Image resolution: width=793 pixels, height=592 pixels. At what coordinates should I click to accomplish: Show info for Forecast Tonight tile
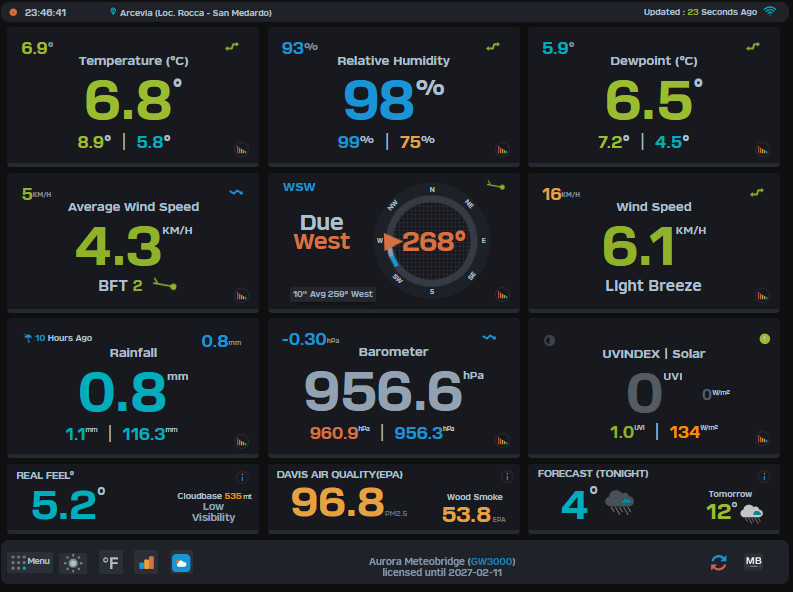[764, 477]
